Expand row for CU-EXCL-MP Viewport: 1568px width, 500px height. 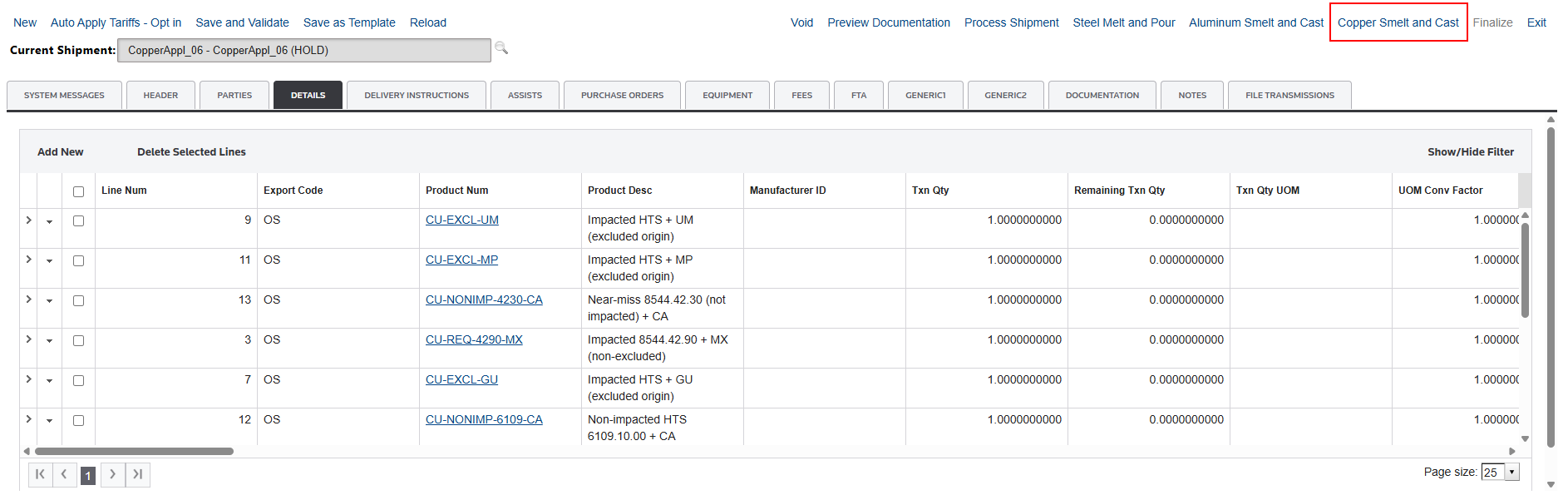[x=28, y=260]
